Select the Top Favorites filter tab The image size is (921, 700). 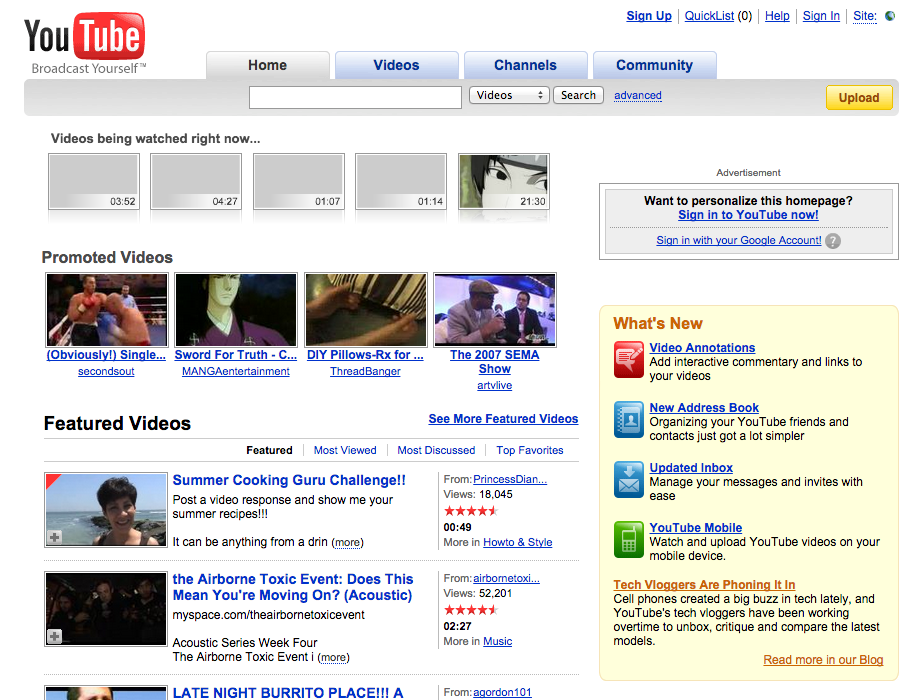pyautogui.click(x=529, y=450)
